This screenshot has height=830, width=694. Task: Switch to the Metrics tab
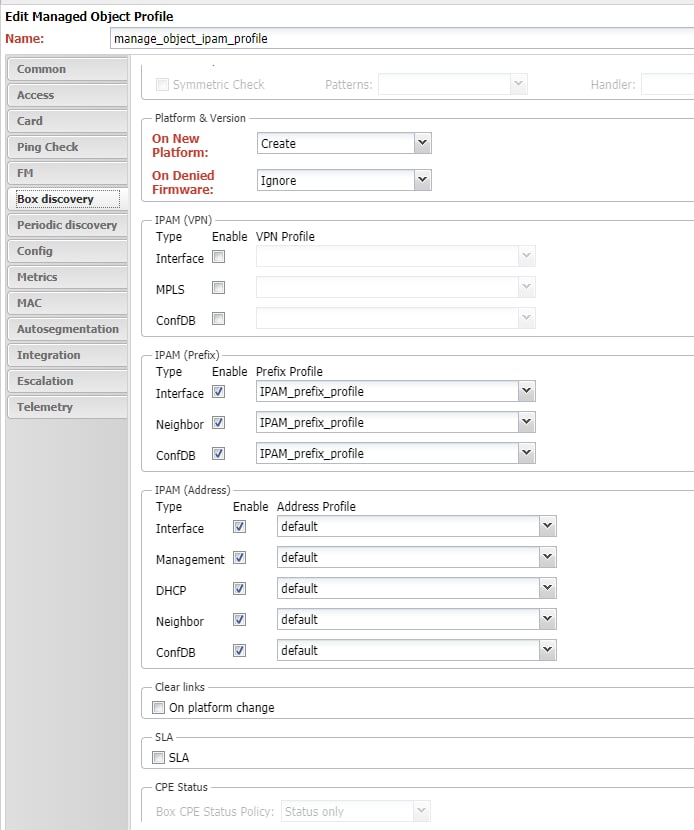click(67, 277)
